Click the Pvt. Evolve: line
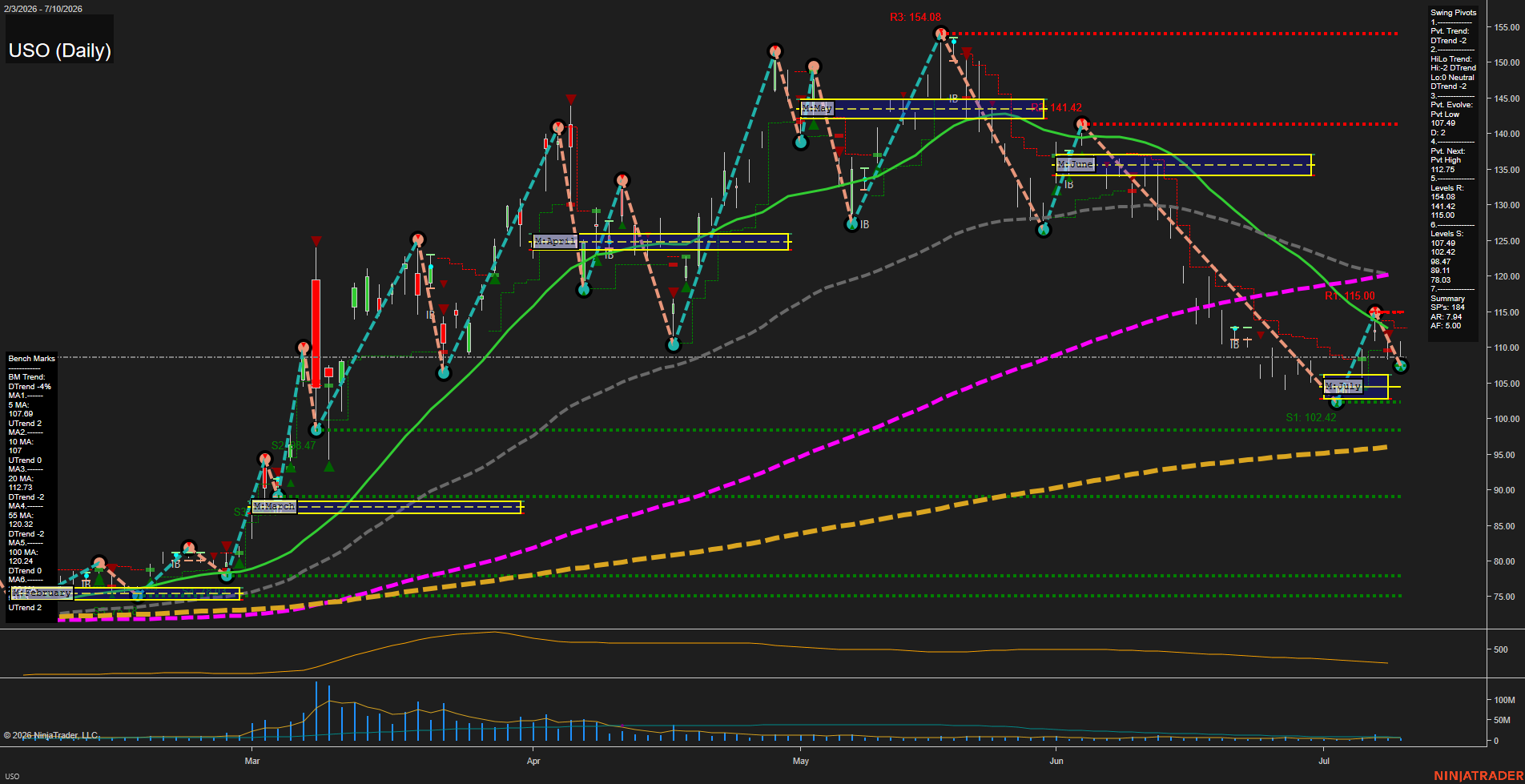Viewport: 1525px width, 784px height. [x=1451, y=105]
